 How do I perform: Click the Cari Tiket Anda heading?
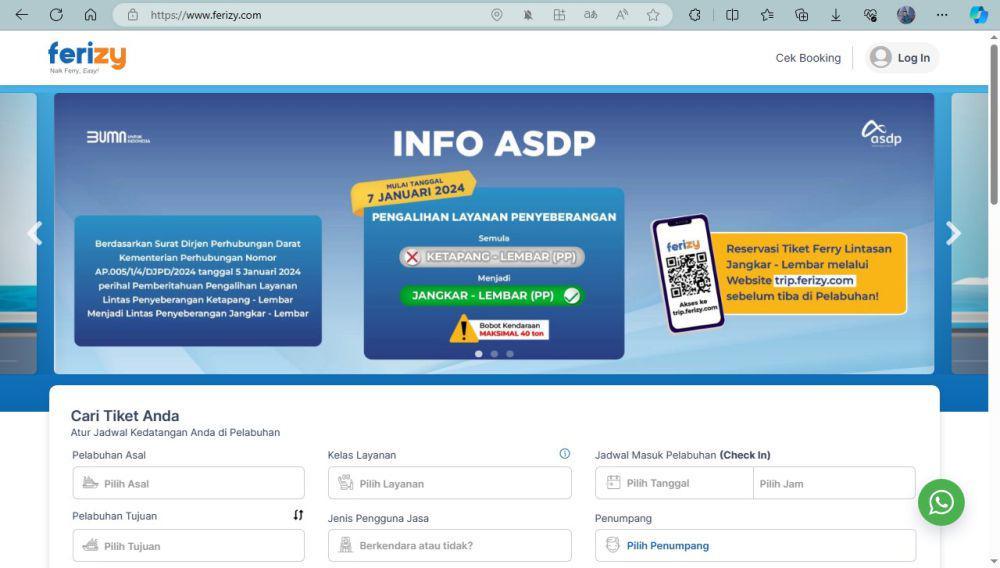pos(125,416)
